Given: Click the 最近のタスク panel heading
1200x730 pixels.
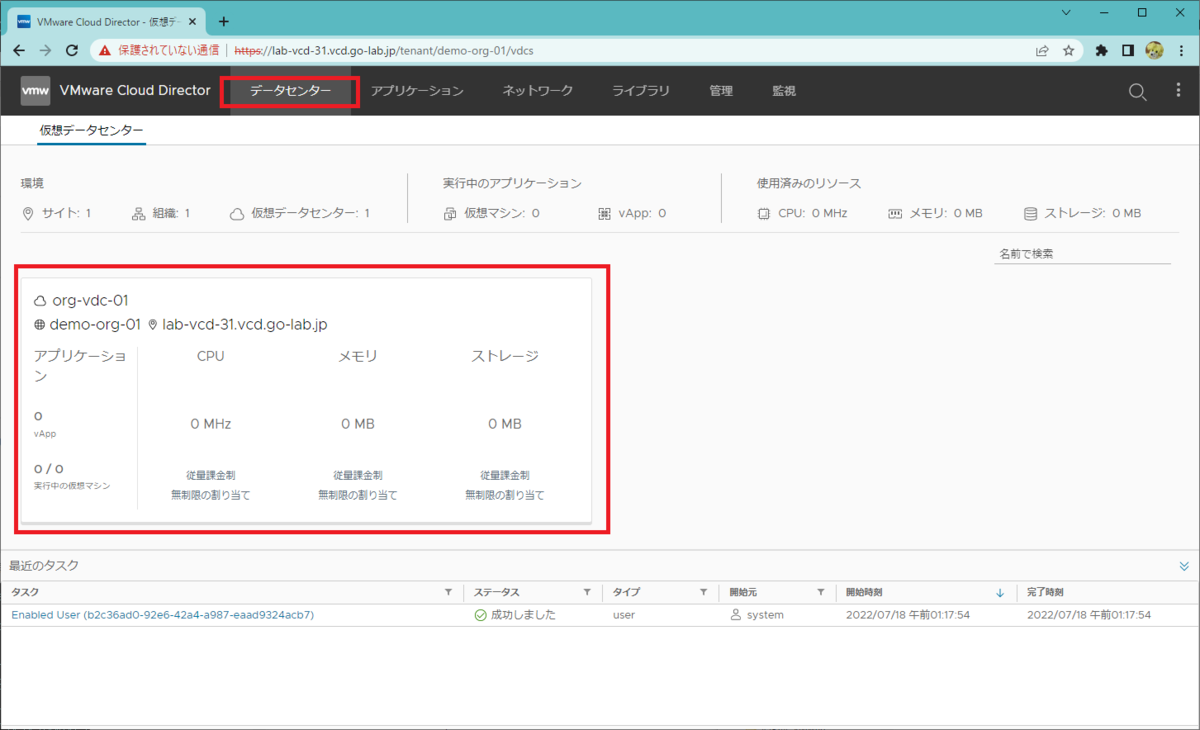Looking at the screenshot, I should pos(44,566).
